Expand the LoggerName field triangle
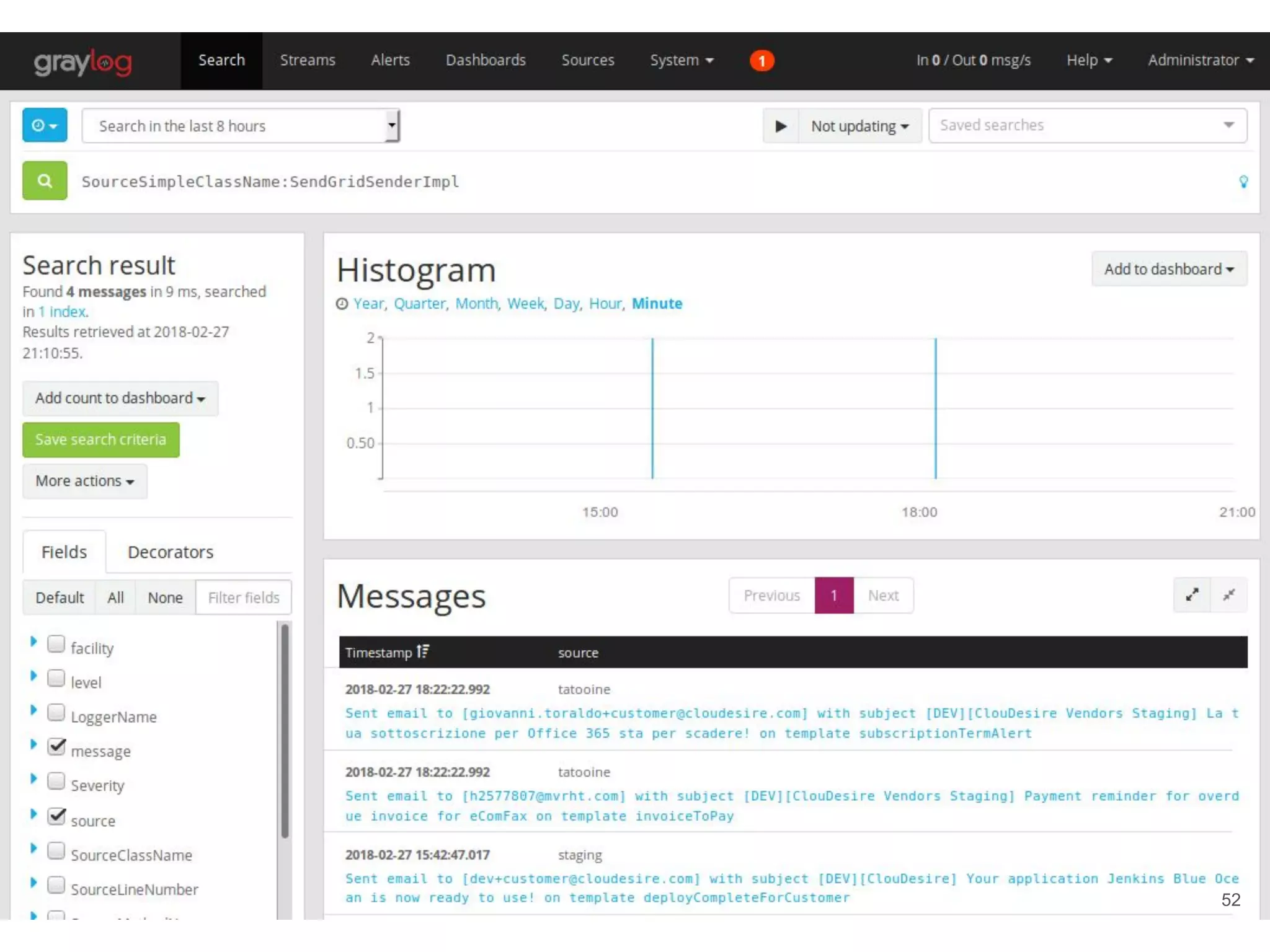This screenshot has width=1270, height=952. point(33,710)
